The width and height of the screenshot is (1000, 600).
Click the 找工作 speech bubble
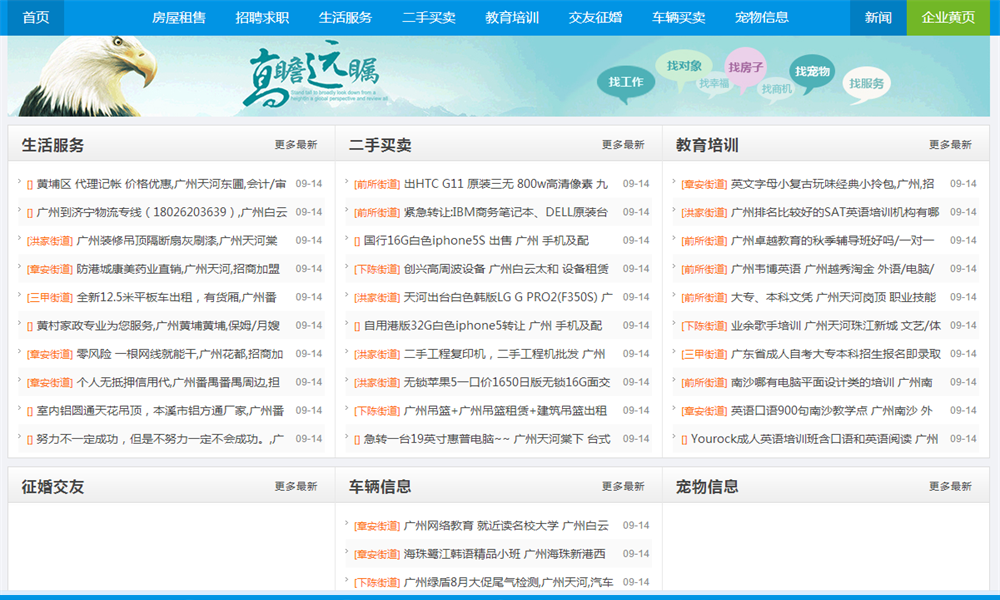[626, 82]
